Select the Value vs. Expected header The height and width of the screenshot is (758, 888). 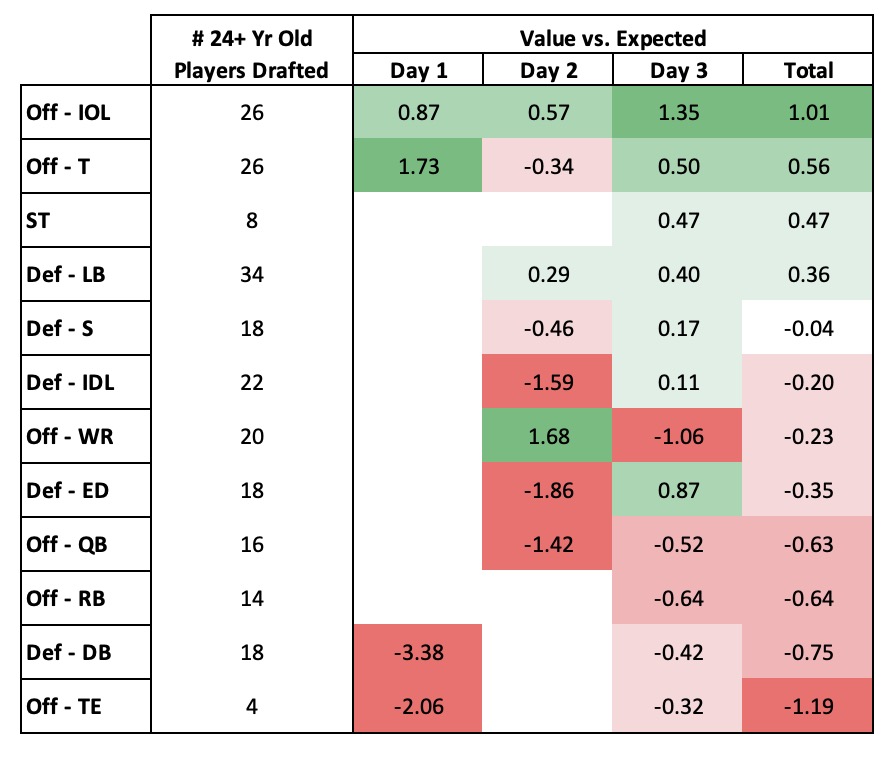tap(612, 39)
